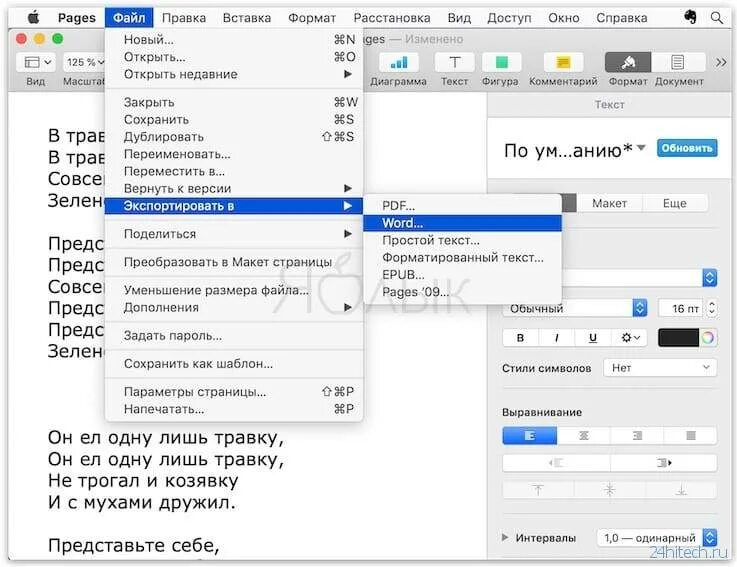Add a Комментарий comment
This screenshot has width=737, height=567.
click(x=563, y=62)
